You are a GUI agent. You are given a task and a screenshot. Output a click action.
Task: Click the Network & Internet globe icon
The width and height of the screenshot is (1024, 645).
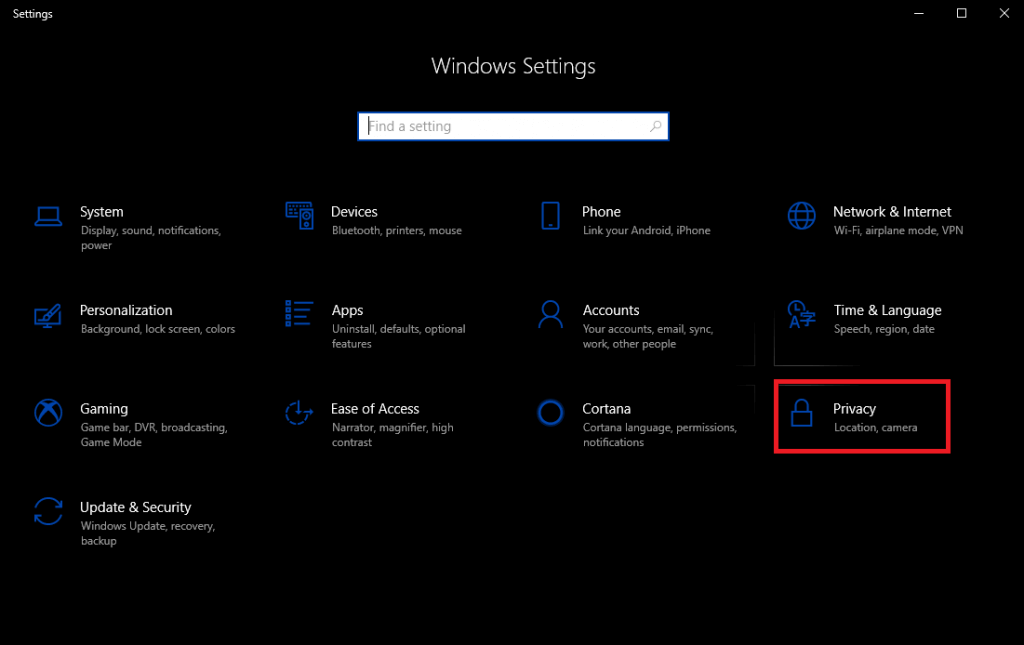click(801, 215)
